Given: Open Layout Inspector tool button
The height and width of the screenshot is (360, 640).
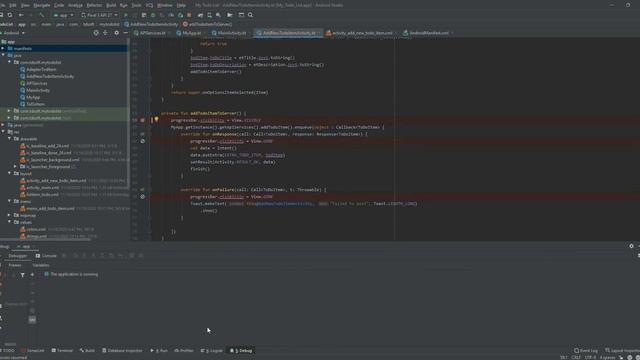Looking at the screenshot, I should [622, 351].
